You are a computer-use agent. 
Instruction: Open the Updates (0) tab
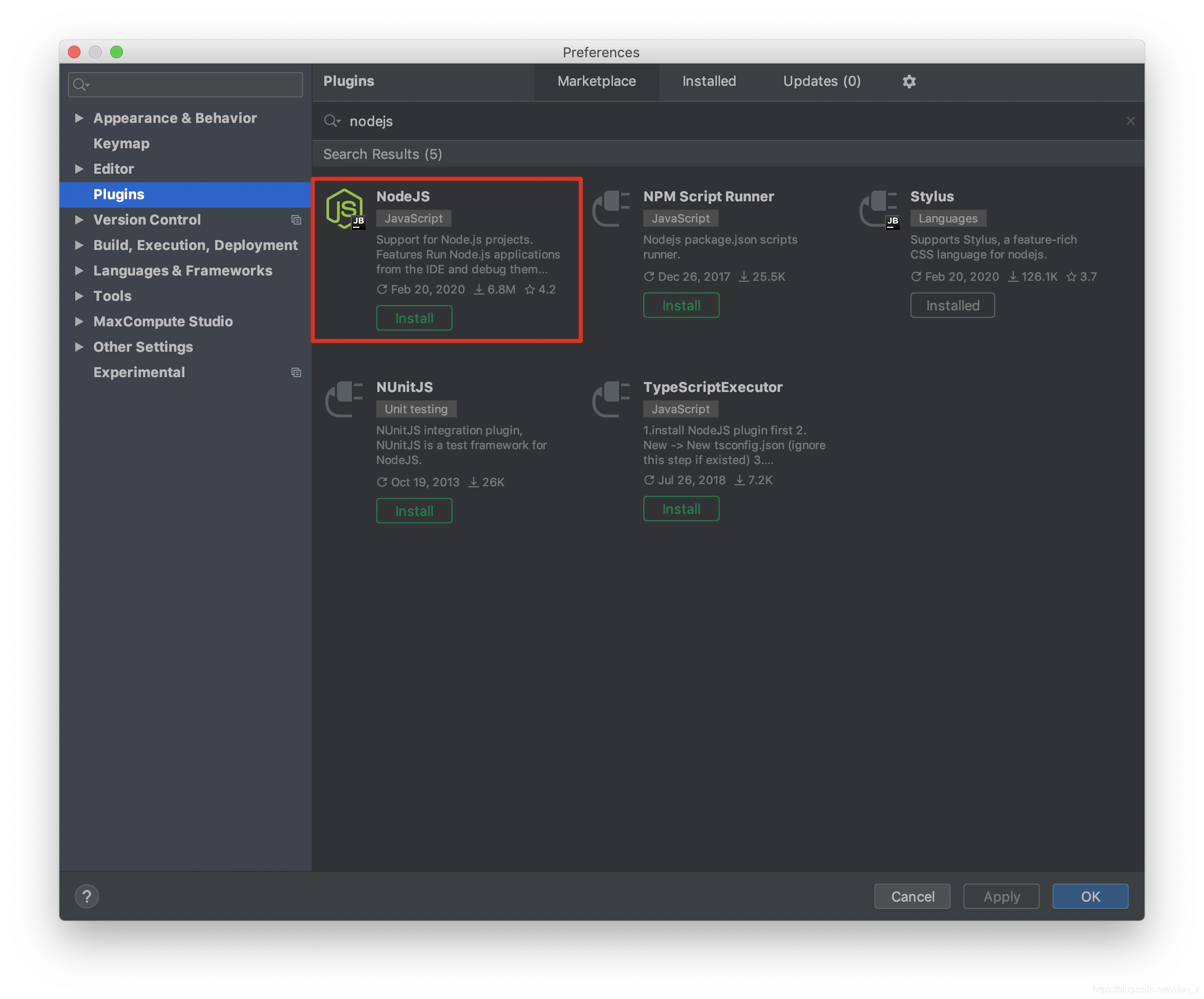point(821,82)
